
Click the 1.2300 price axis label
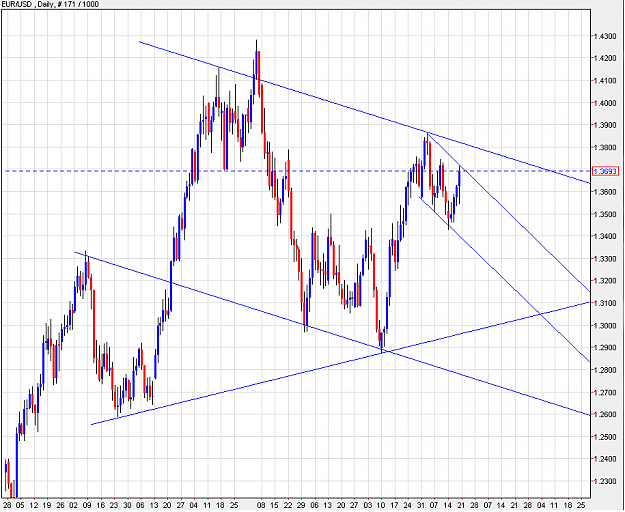coord(605,481)
